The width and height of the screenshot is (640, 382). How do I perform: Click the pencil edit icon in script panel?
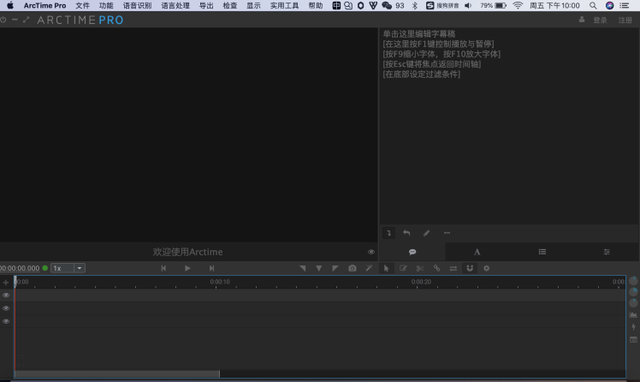tap(426, 233)
